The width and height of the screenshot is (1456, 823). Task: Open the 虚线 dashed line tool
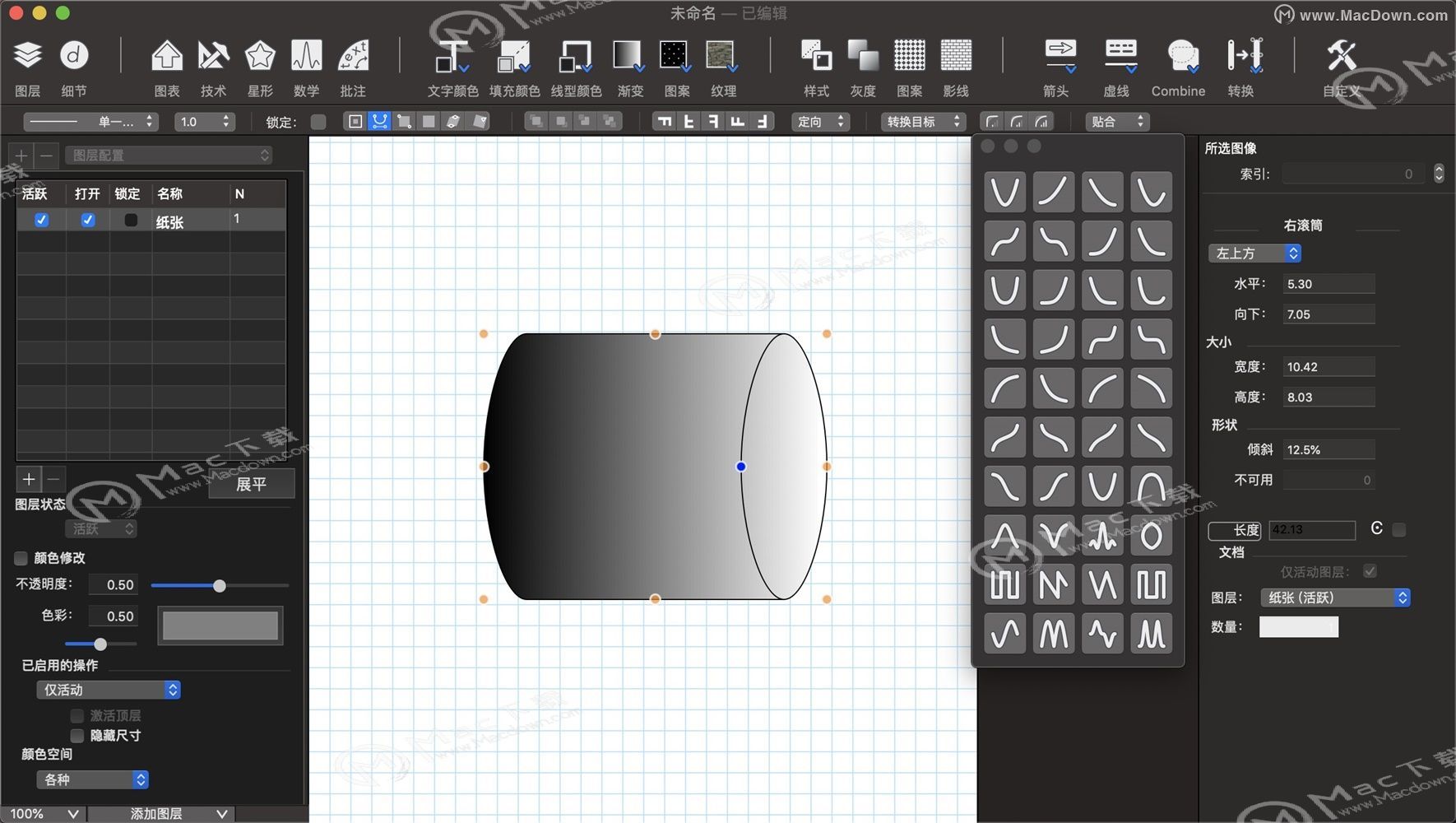(1120, 56)
